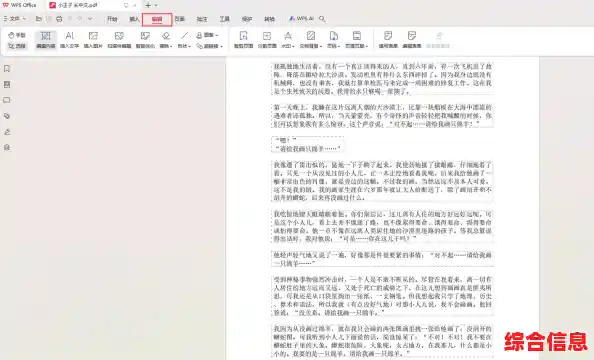594x360 pixels.
Task: Open the File menu
Action: (15, 19)
